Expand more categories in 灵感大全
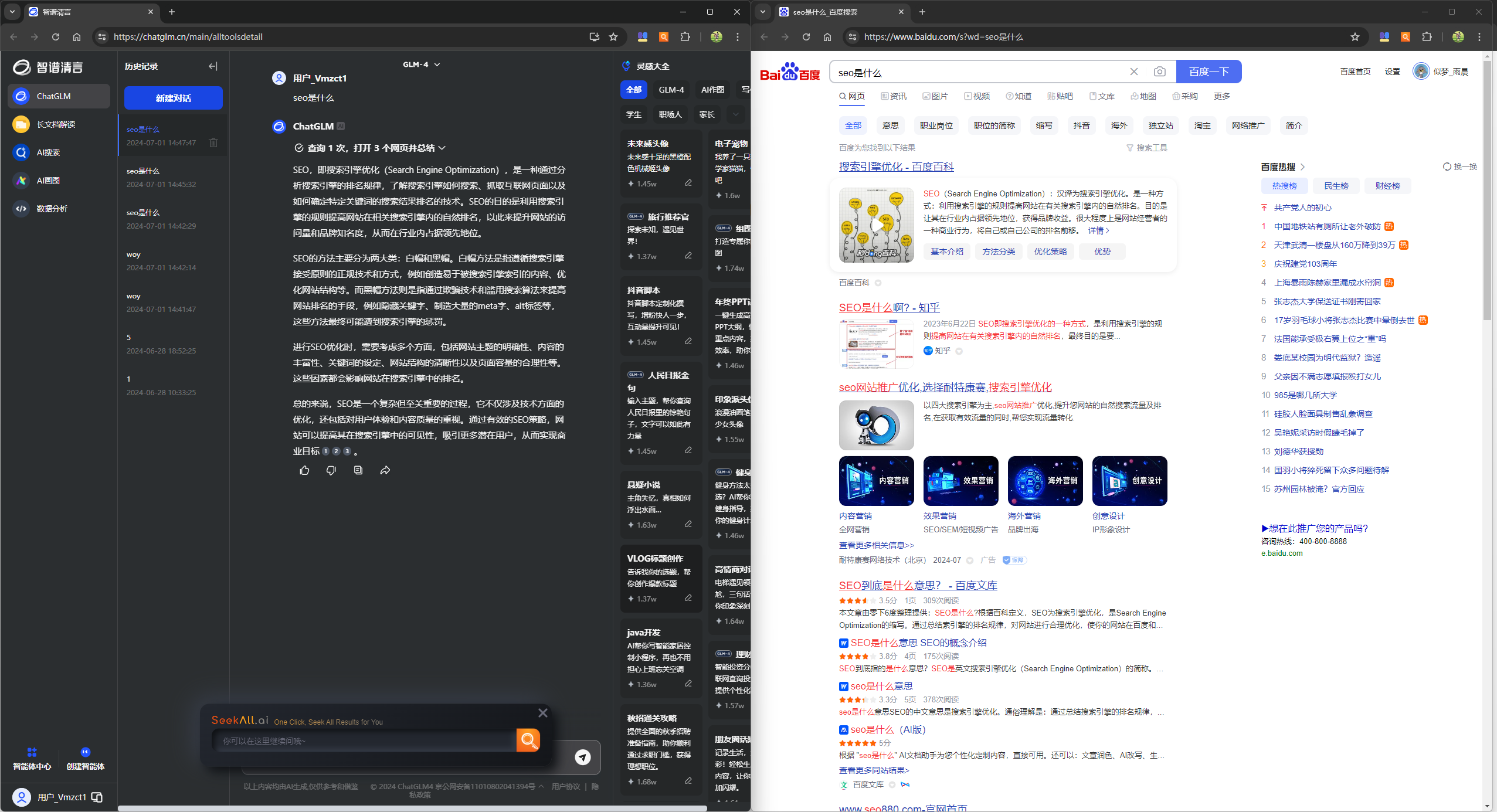 (736, 114)
